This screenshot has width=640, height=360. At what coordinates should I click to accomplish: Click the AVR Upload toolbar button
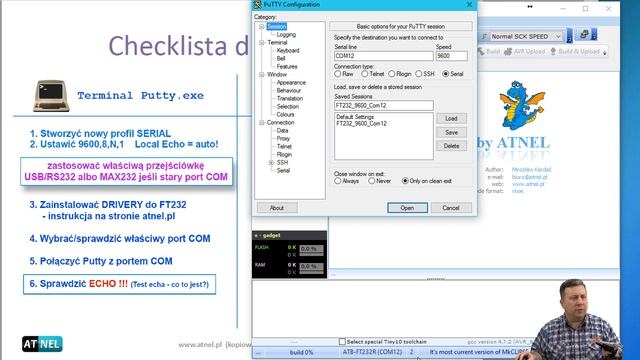[524, 51]
